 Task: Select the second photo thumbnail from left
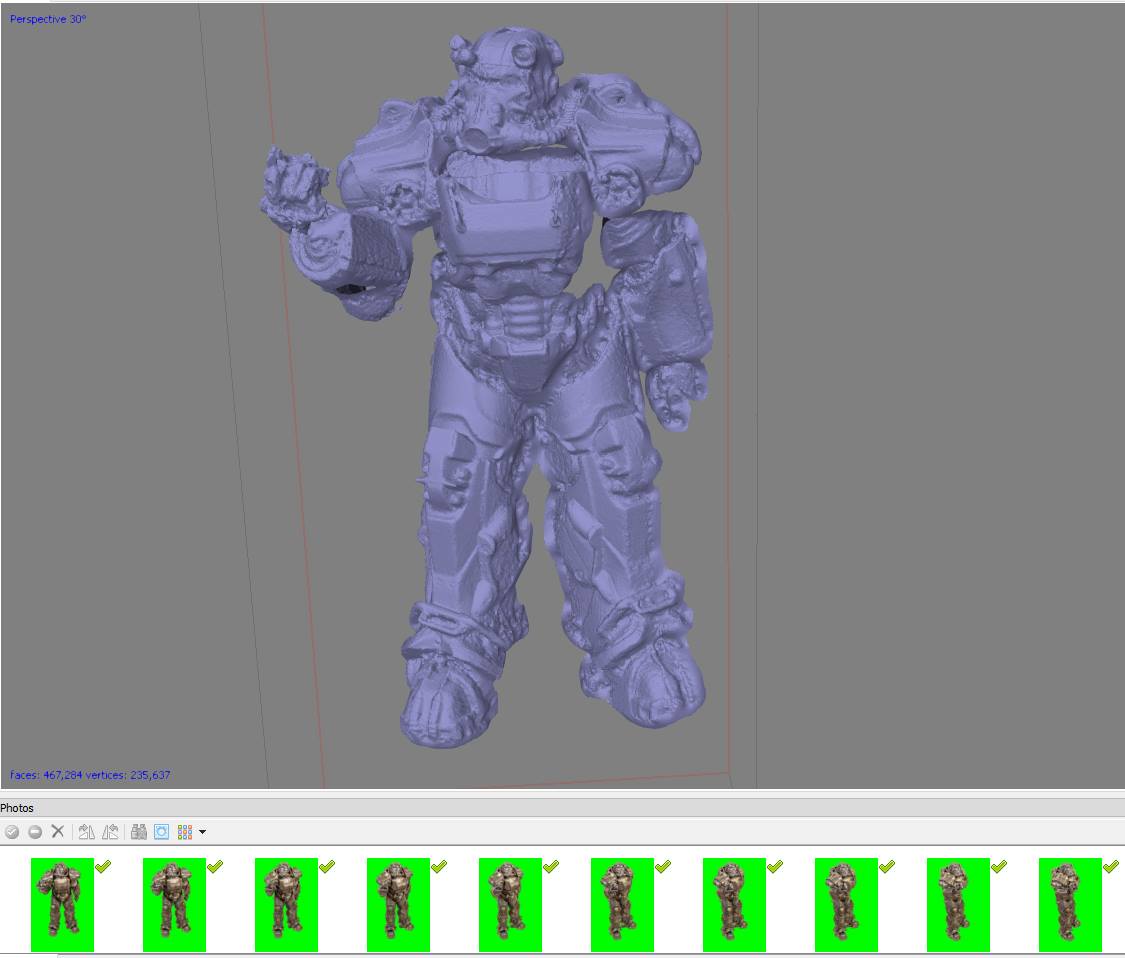coord(174,904)
